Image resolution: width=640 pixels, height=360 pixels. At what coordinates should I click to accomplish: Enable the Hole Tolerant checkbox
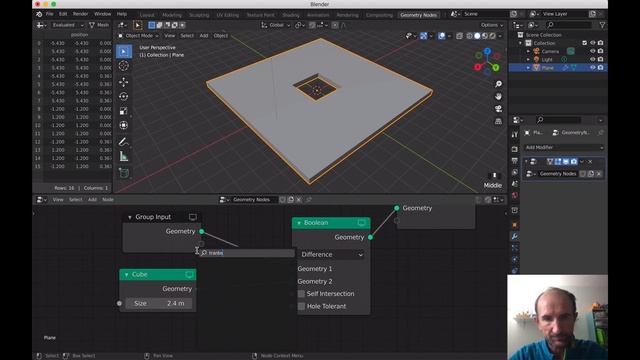pos(301,306)
